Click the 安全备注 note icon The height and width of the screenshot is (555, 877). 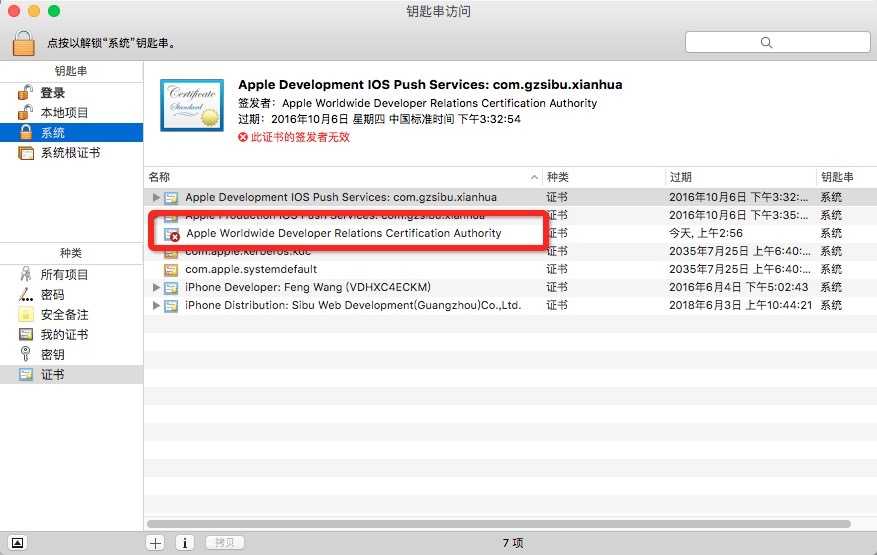tap(26, 314)
